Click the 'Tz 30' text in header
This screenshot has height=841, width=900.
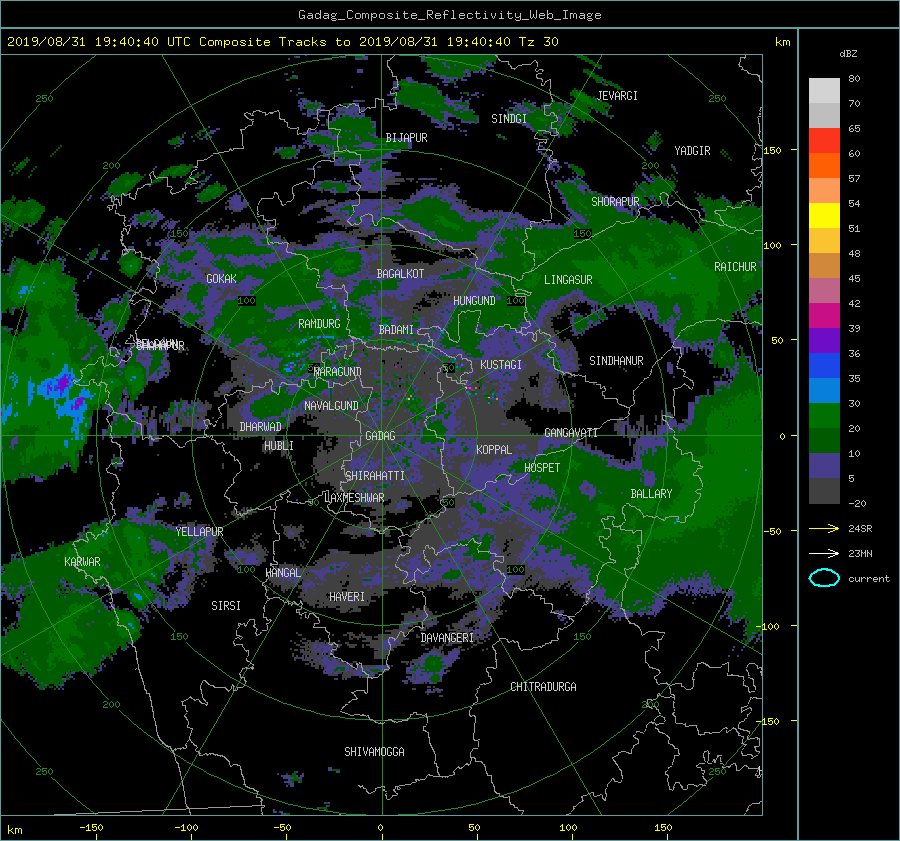[x=538, y=41]
